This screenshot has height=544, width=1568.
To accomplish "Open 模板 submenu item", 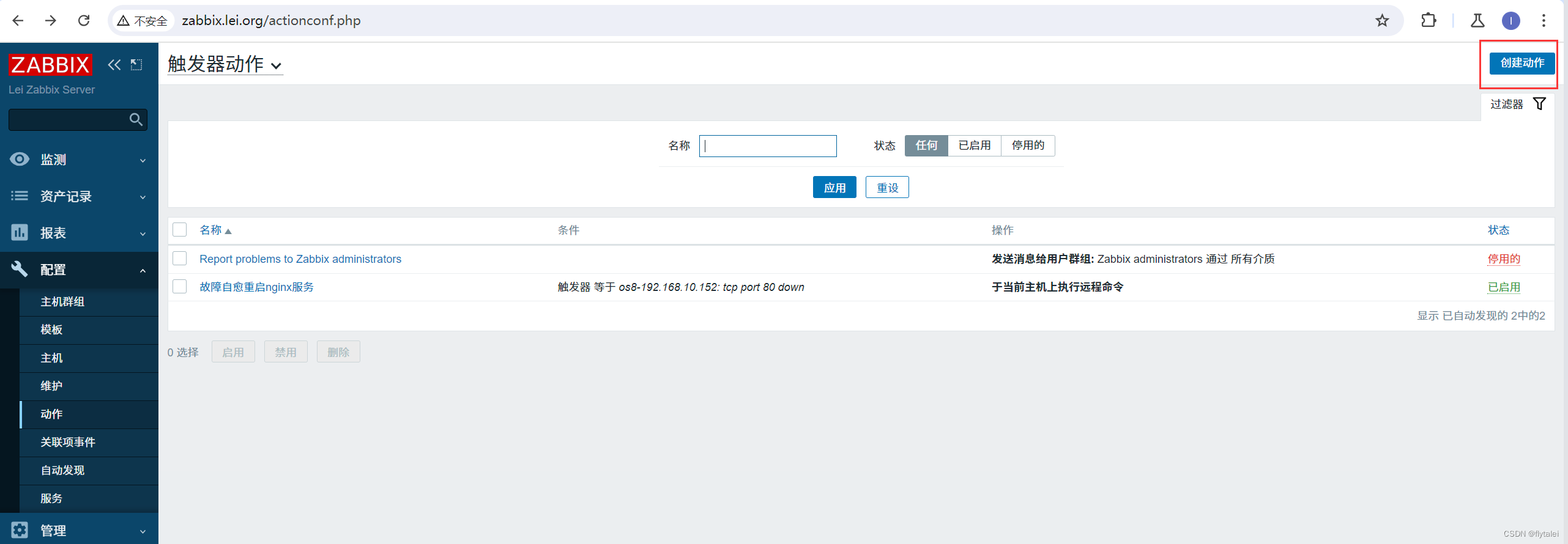I will [89, 330].
